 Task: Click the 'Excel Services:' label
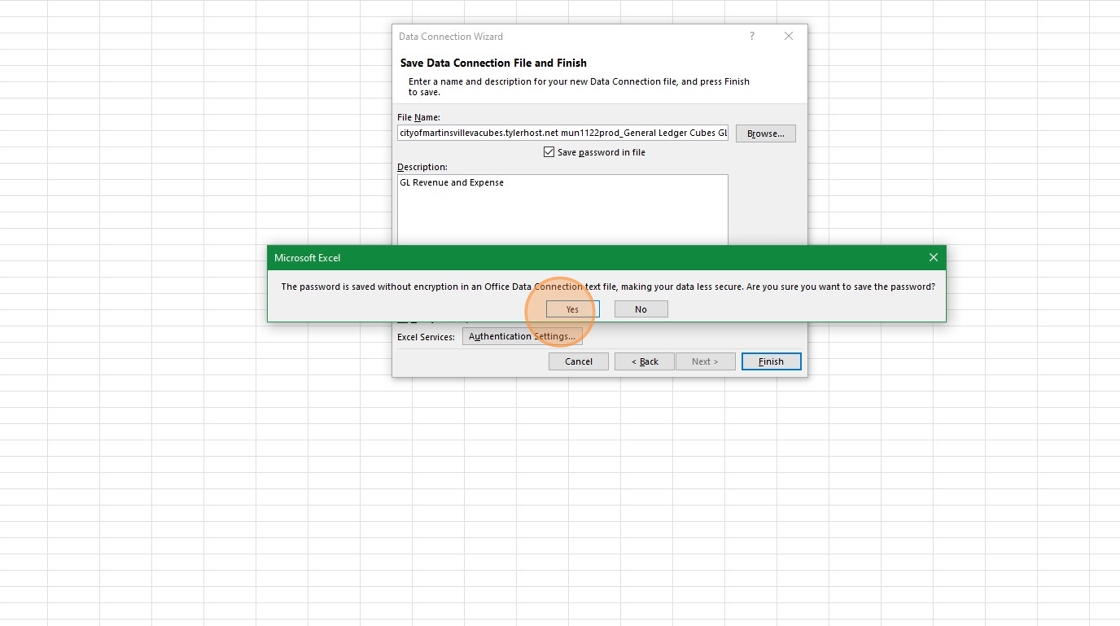tap(426, 337)
